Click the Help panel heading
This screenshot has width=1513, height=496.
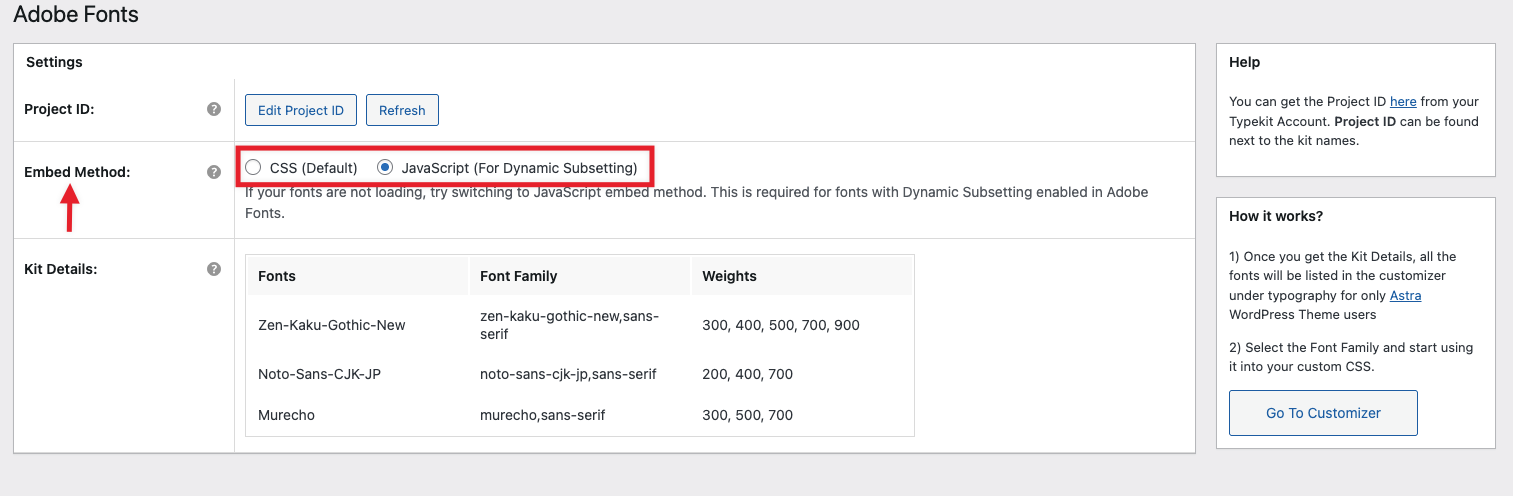point(1244,62)
